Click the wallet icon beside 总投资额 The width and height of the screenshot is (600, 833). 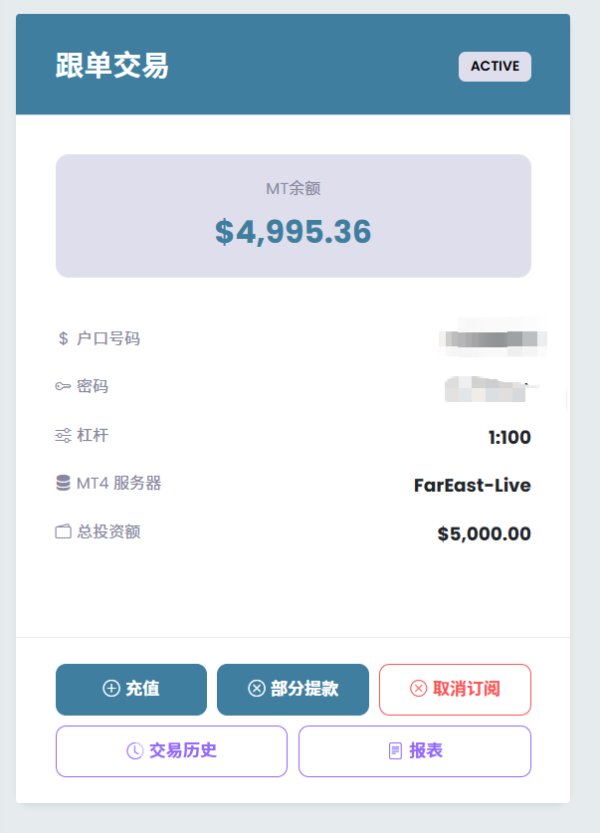tap(63, 532)
